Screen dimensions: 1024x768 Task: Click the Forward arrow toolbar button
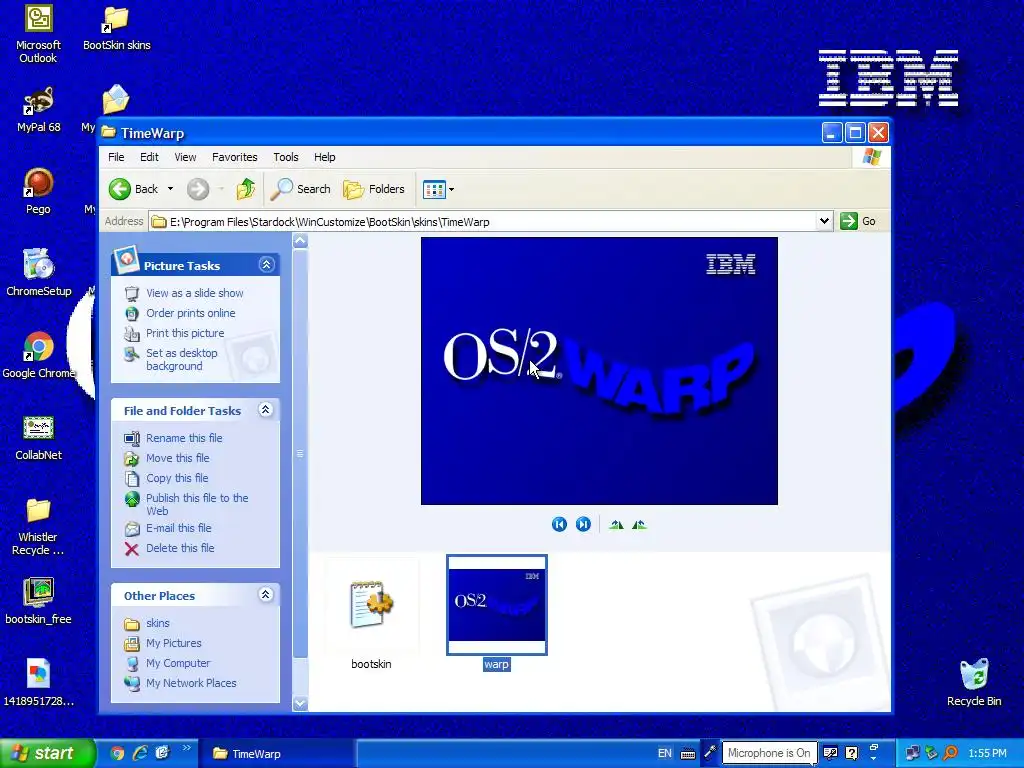pos(198,189)
